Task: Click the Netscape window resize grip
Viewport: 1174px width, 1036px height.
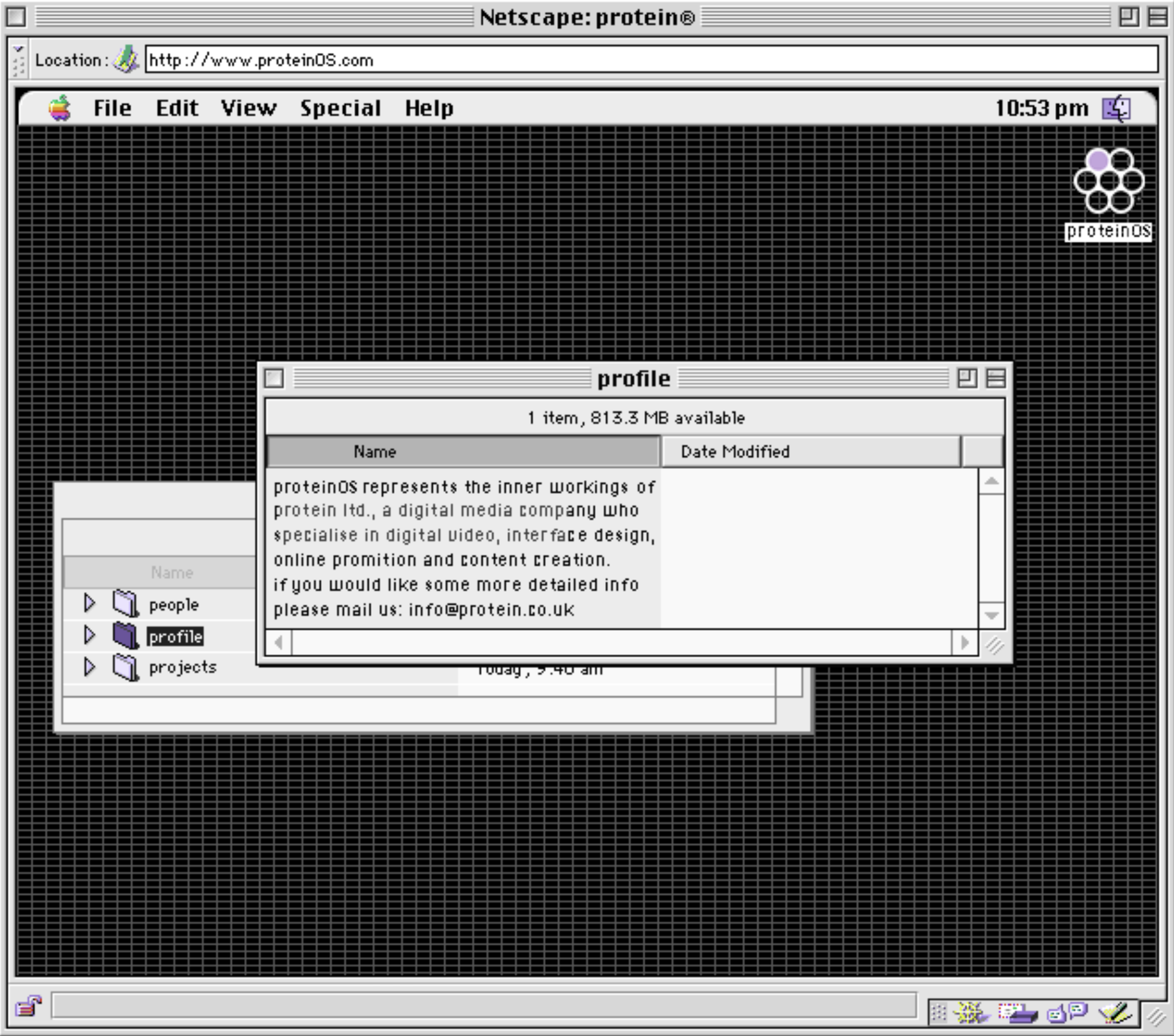Action: [1155, 1017]
